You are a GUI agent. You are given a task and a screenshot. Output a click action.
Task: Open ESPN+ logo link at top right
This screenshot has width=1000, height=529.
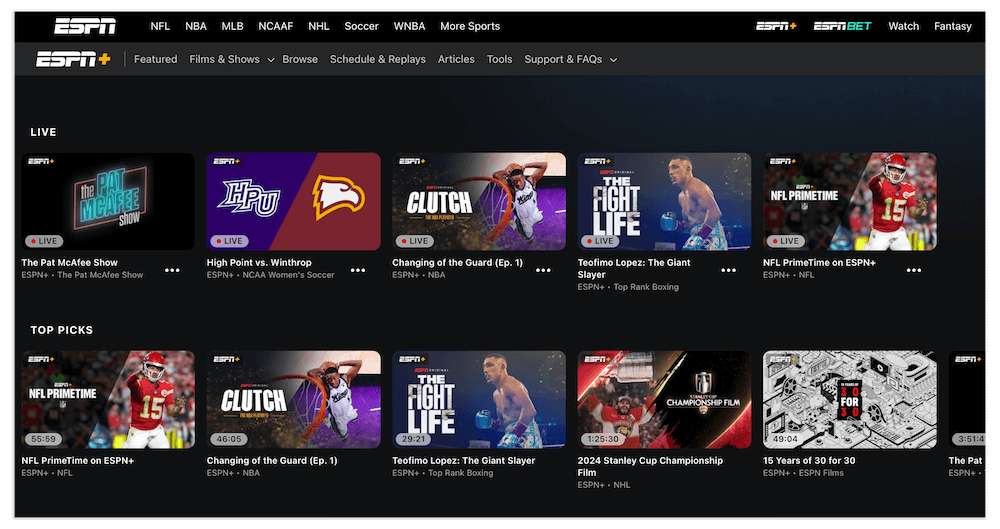(776, 26)
